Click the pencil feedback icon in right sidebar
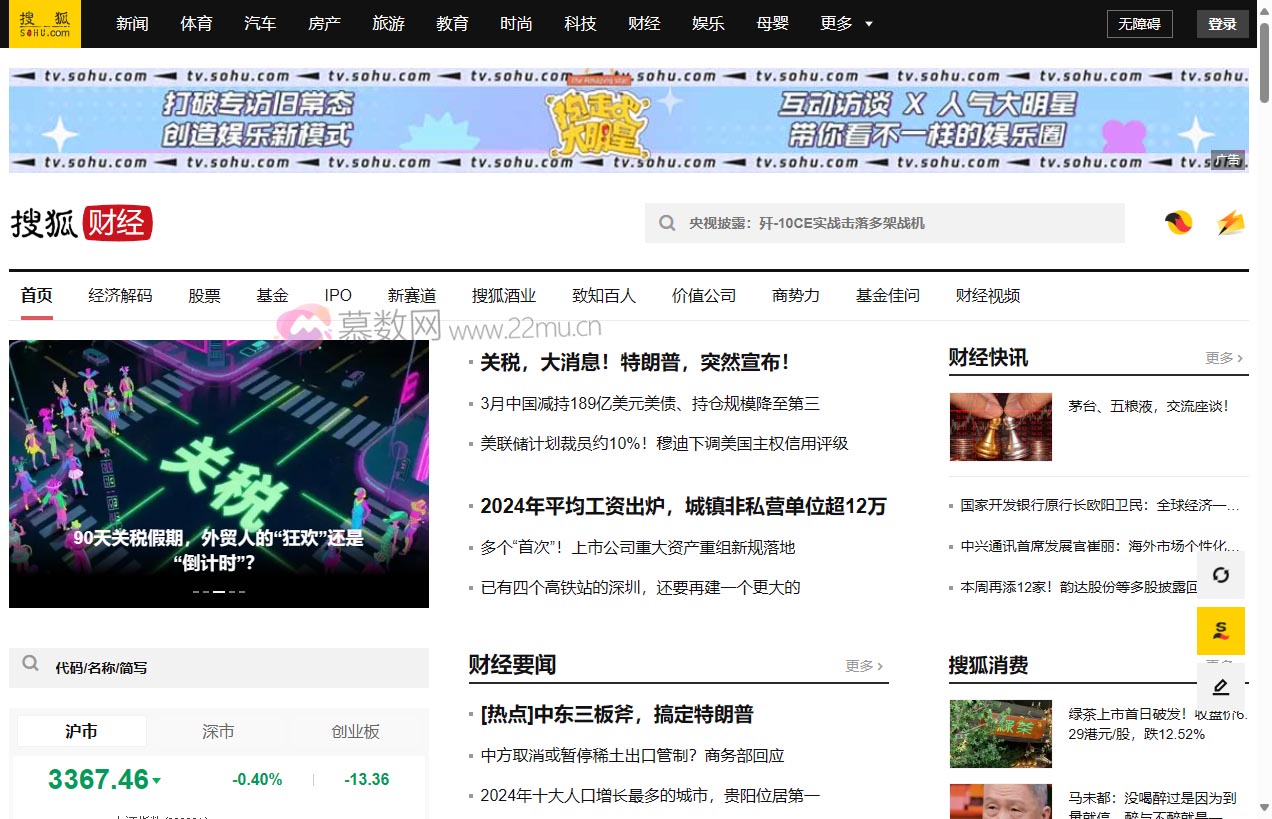 pyautogui.click(x=1220, y=687)
